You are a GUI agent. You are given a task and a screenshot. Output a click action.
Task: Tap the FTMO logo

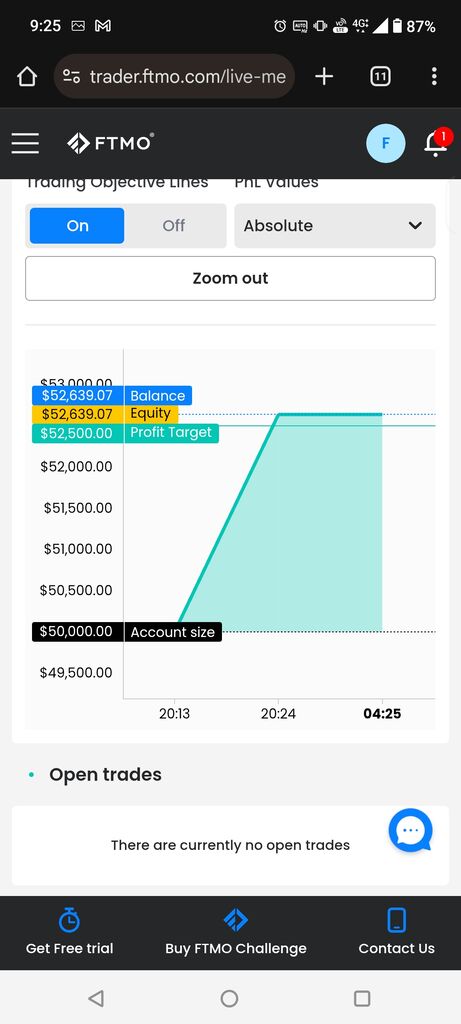(111, 143)
